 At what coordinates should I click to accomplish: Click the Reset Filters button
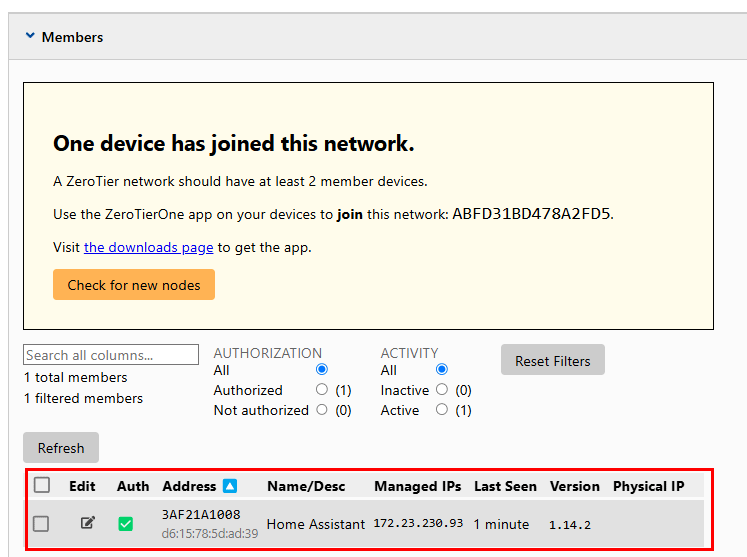[552, 361]
